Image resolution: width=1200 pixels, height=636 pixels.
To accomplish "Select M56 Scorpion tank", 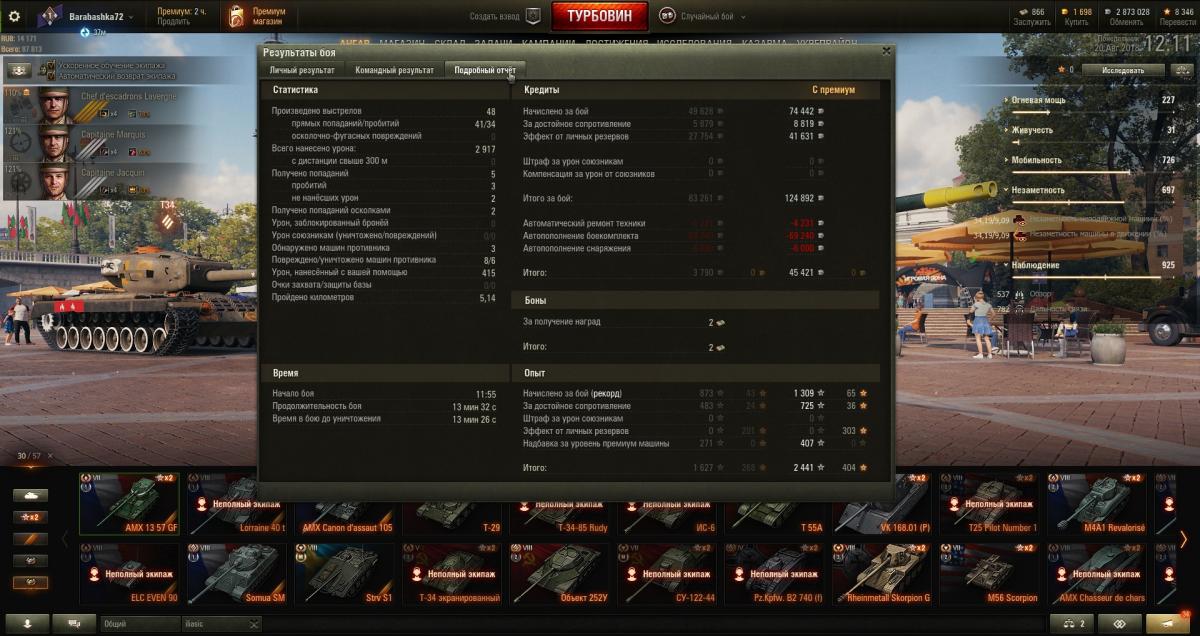I will 990,574.
